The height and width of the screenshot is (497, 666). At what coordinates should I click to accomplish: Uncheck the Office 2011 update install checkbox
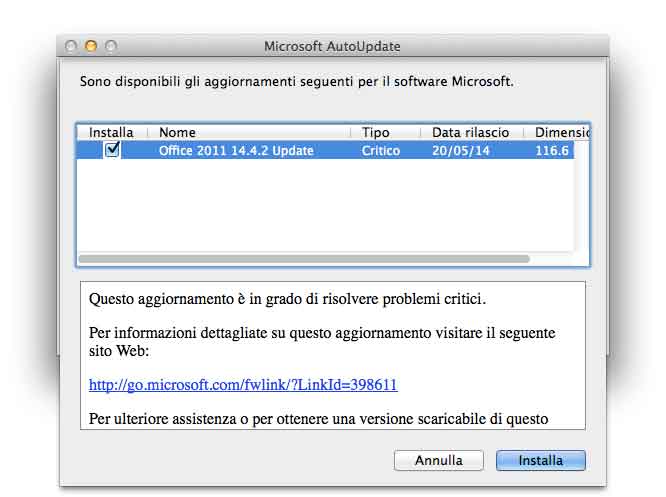(x=112, y=150)
